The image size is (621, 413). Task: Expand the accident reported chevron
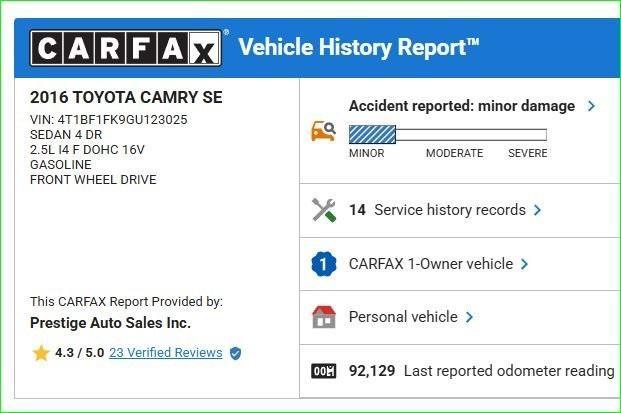tap(592, 105)
